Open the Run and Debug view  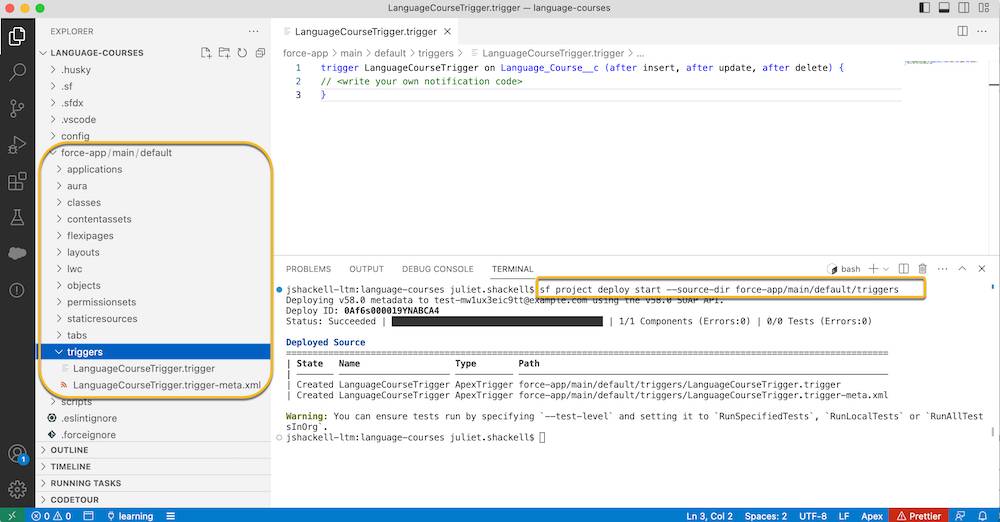coord(17,145)
